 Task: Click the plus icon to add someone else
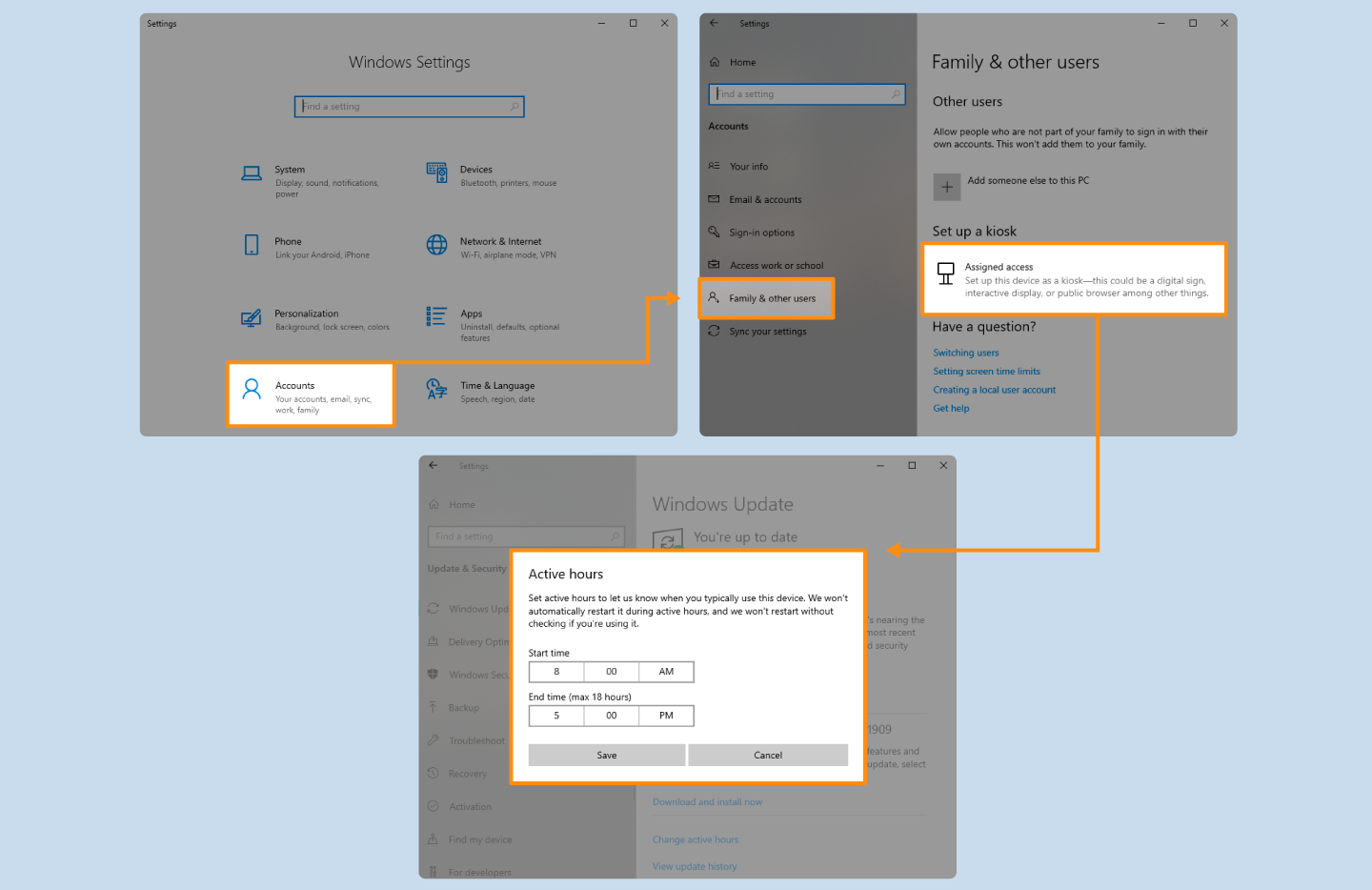coord(946,187)
